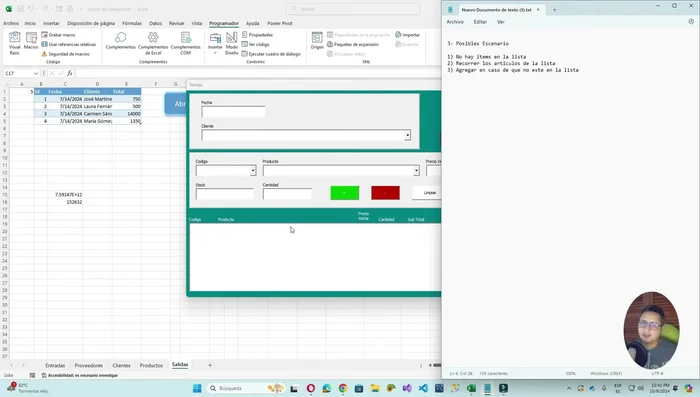The width and height of the screenshot is (700, 397).
Task: Click Ver código in ribbon
Action: pos(255,44)
